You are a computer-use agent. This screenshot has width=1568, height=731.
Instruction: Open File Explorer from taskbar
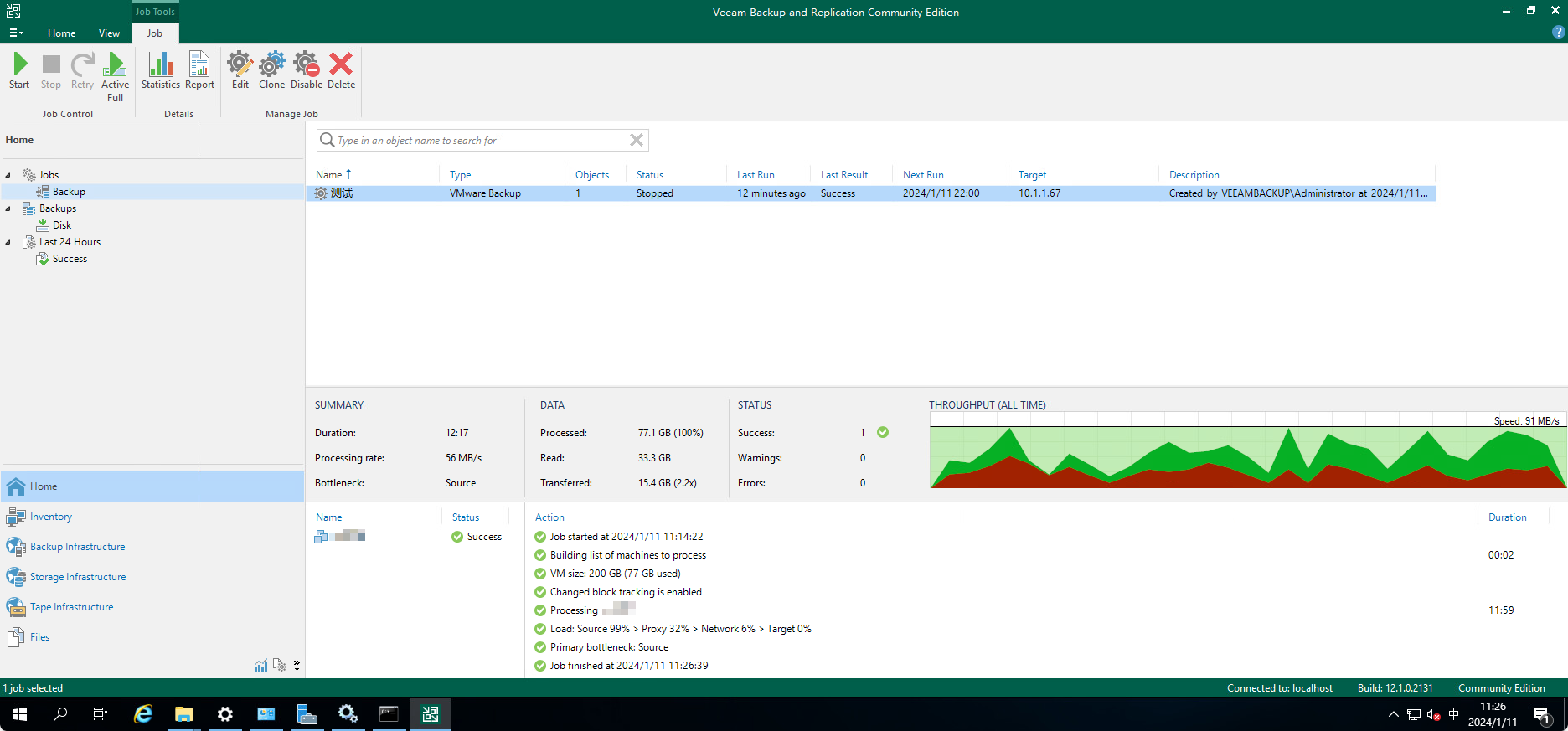click(x=183, y=714)
